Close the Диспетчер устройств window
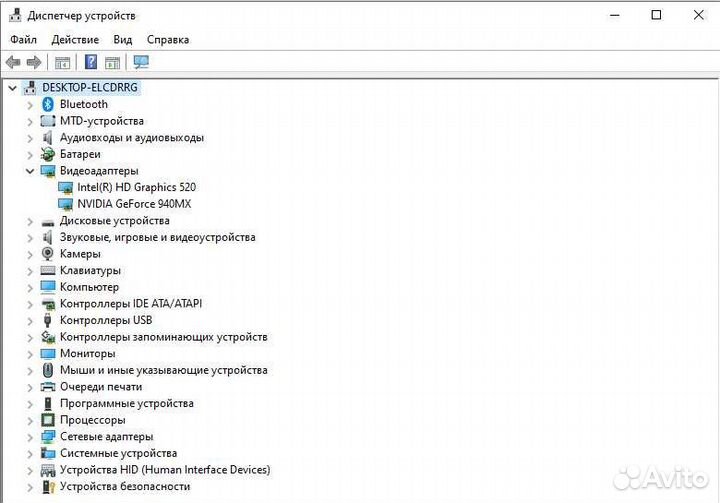 coord(698,15)
